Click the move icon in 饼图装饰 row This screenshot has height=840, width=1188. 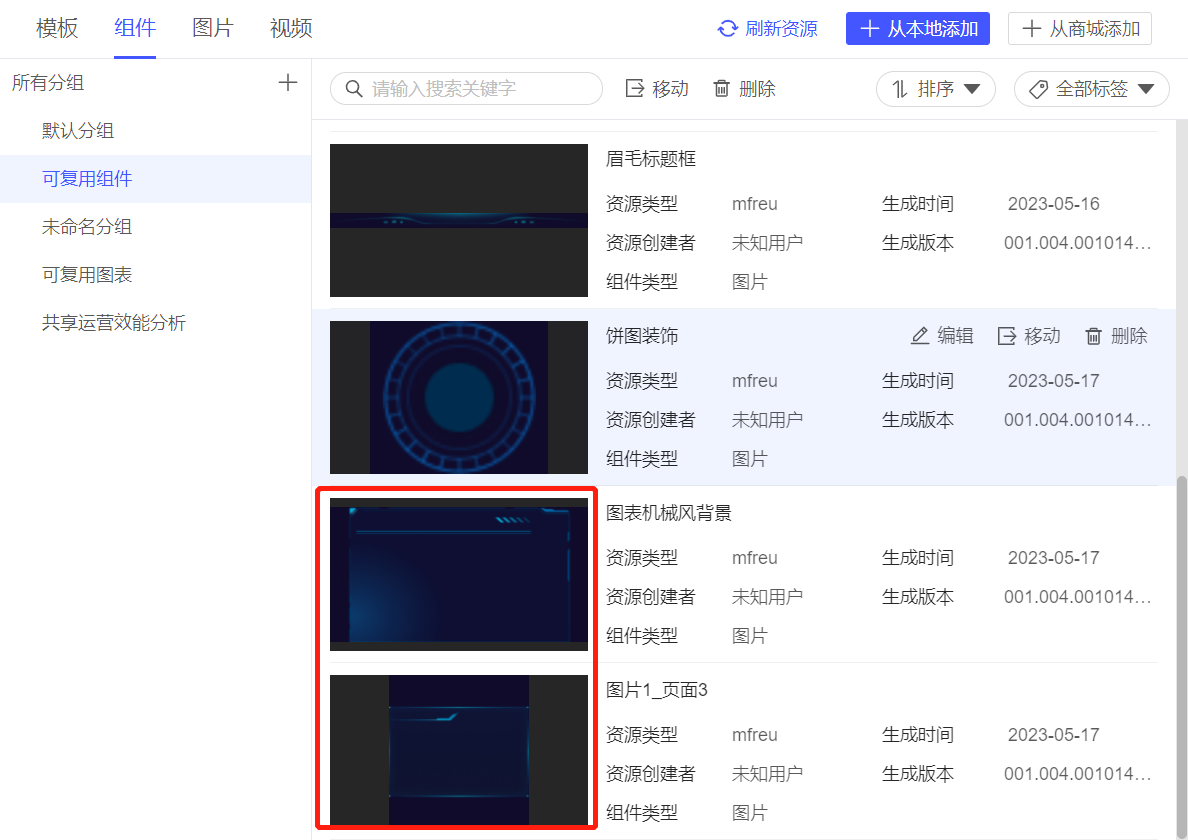point(1007,336)
